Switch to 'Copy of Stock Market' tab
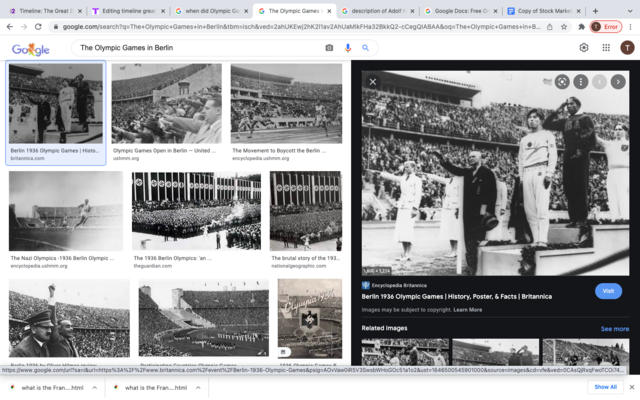Image resolution: width=640 pixels, height=400 pixels. [x=544, y=11]
